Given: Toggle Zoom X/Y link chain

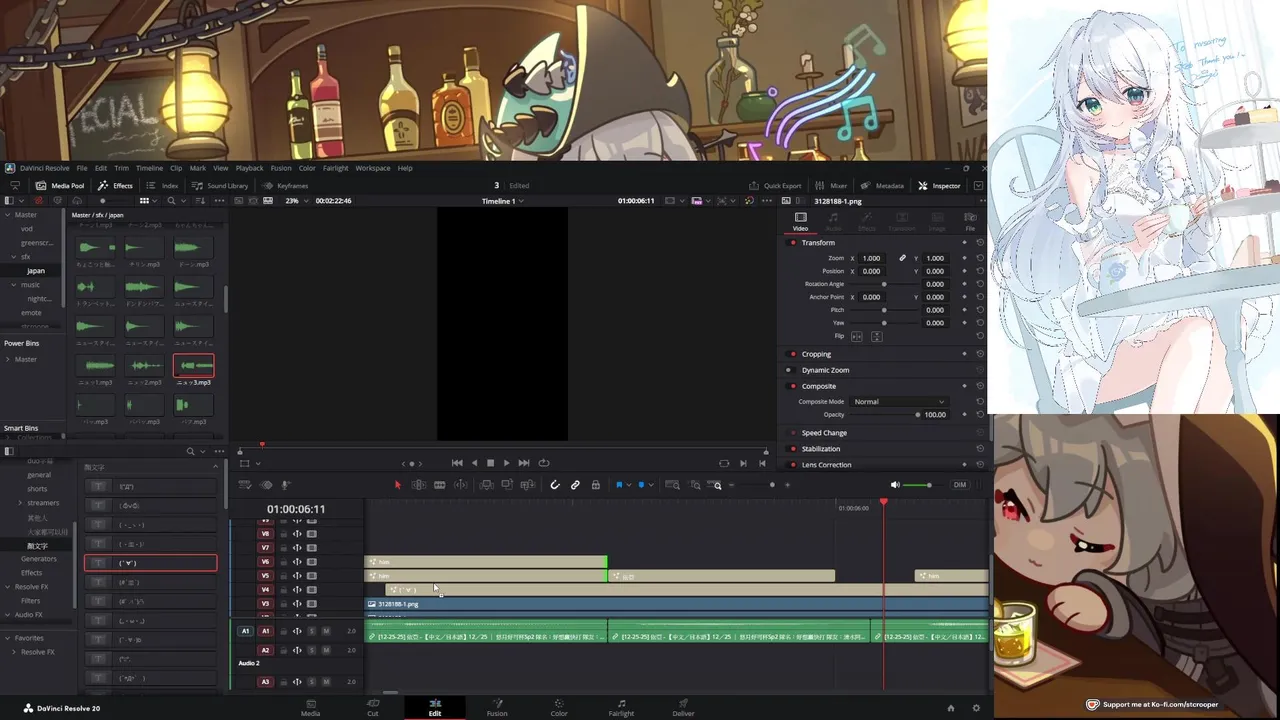Looking at the screenshot, I should tap(902, 258).
